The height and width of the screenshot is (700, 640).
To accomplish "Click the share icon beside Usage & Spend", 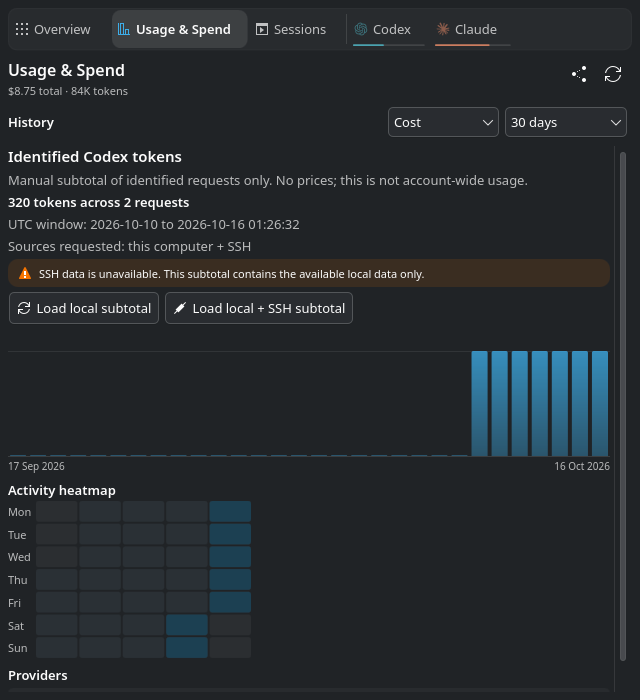I will [x=579, y=74].
